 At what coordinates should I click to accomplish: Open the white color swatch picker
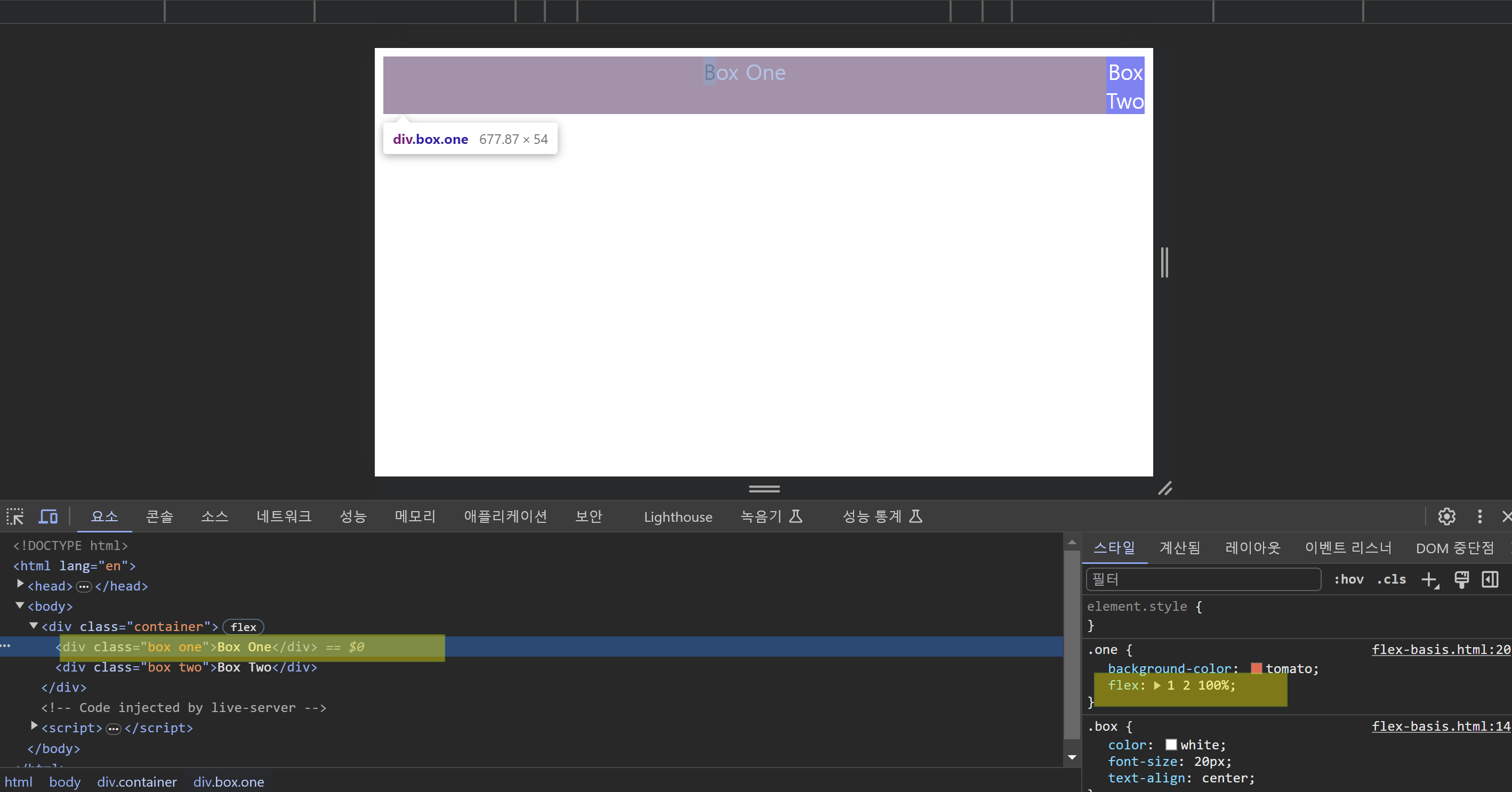pos(1171,745)
